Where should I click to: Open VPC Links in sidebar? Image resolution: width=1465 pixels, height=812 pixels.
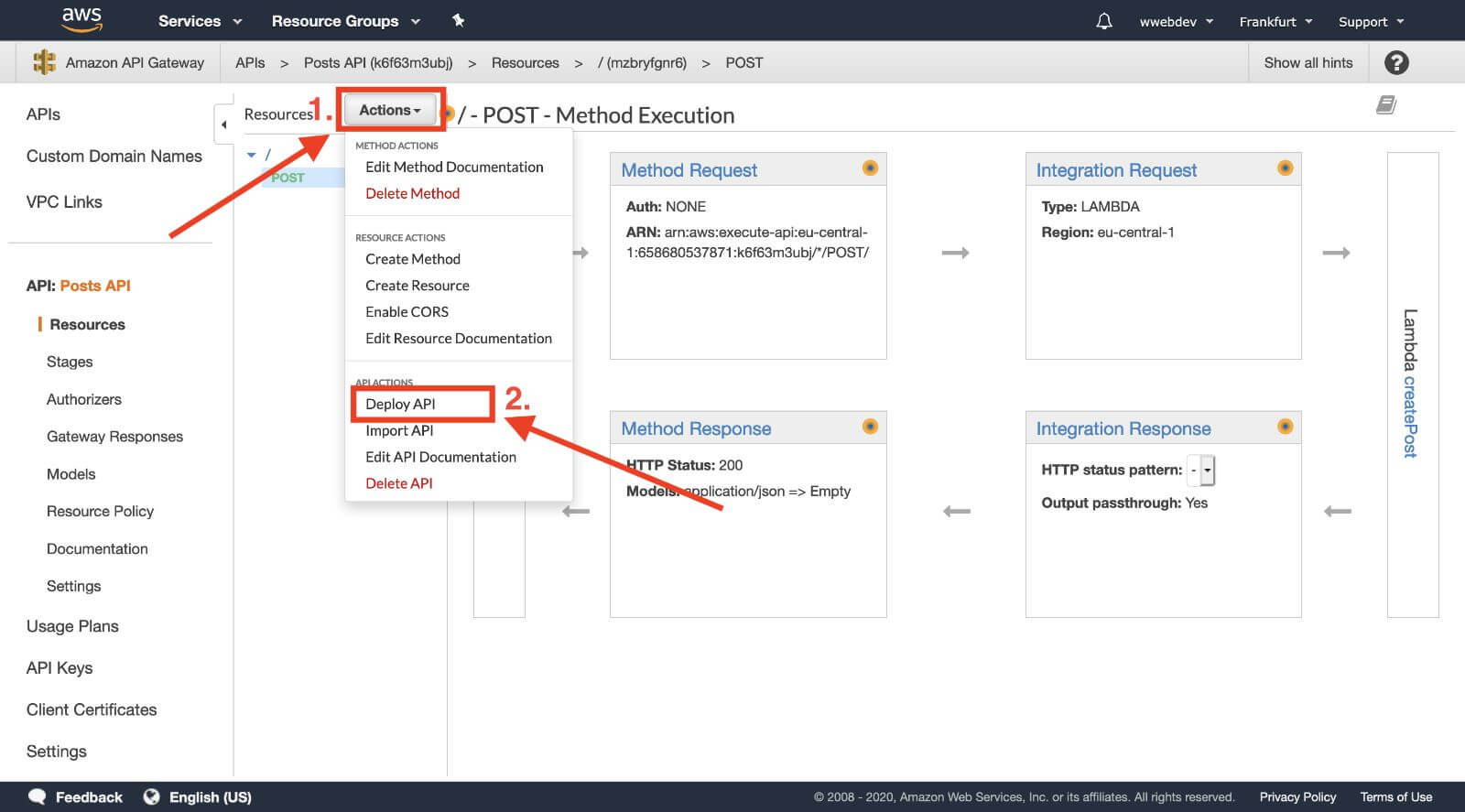[64, 202]
